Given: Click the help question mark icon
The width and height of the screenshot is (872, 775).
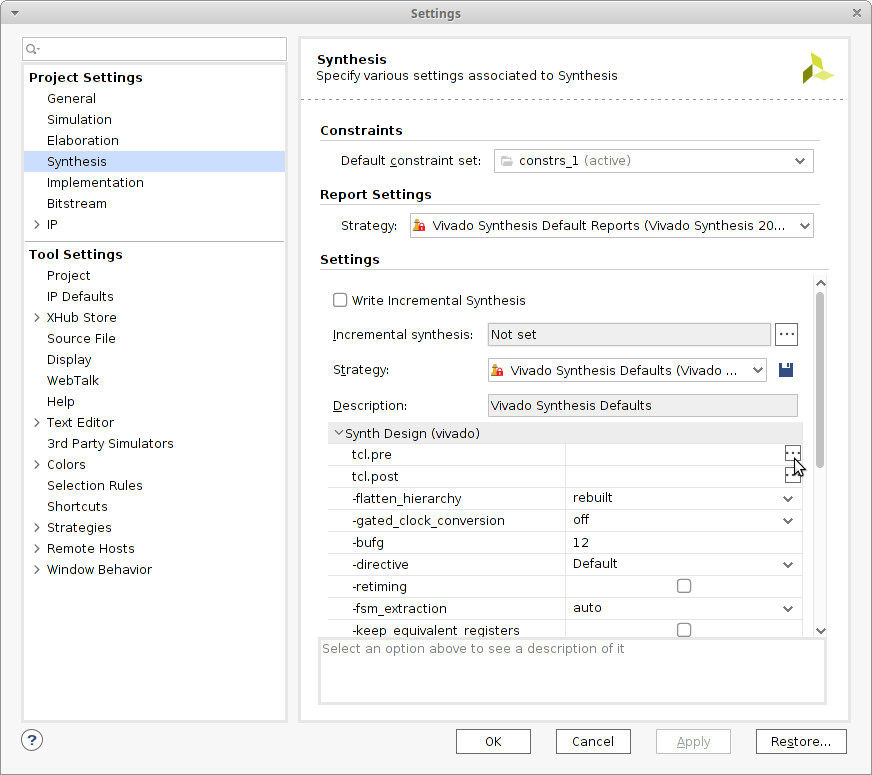Looking at the screenshot, I should point(32,740).
